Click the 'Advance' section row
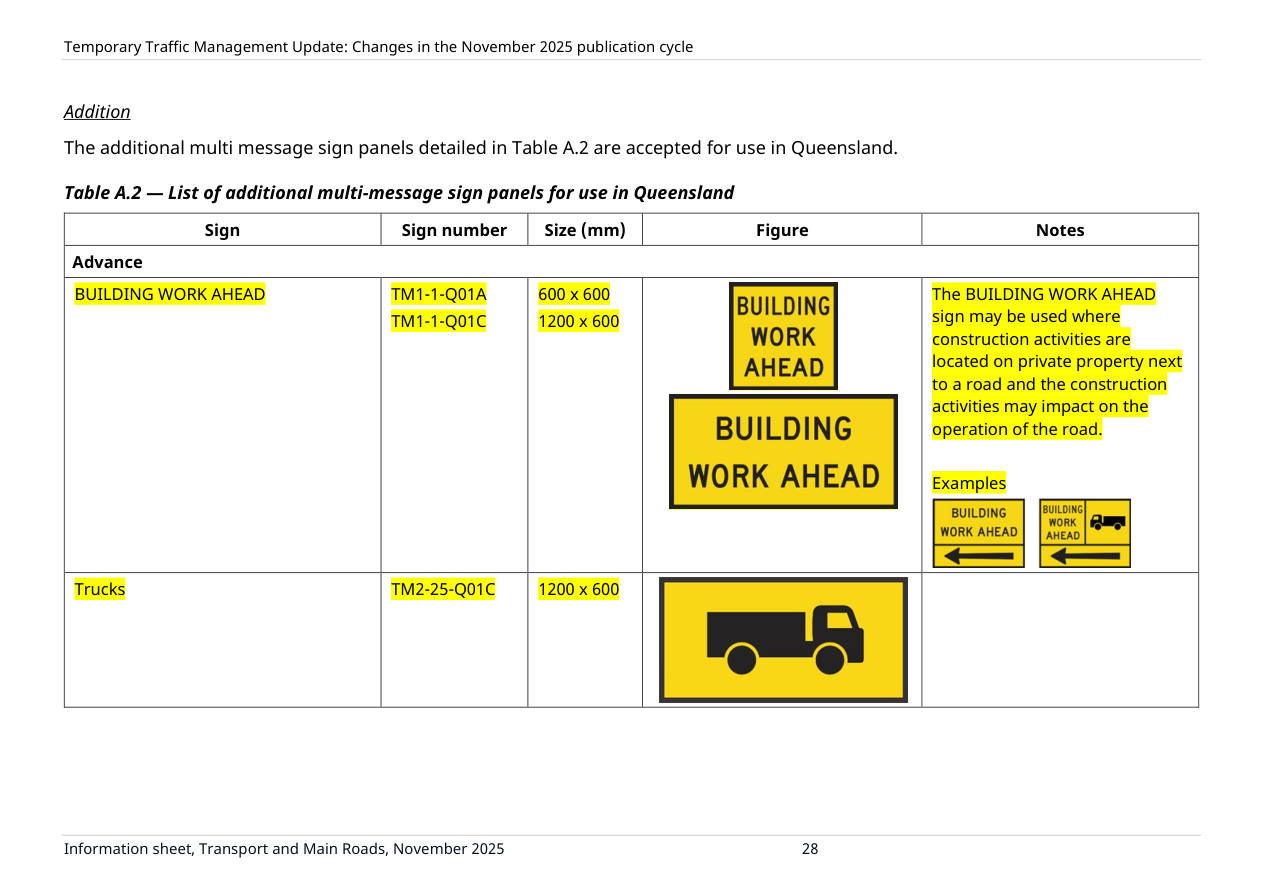The height and width of the screenshot is (893, 1263). (631, 262)
